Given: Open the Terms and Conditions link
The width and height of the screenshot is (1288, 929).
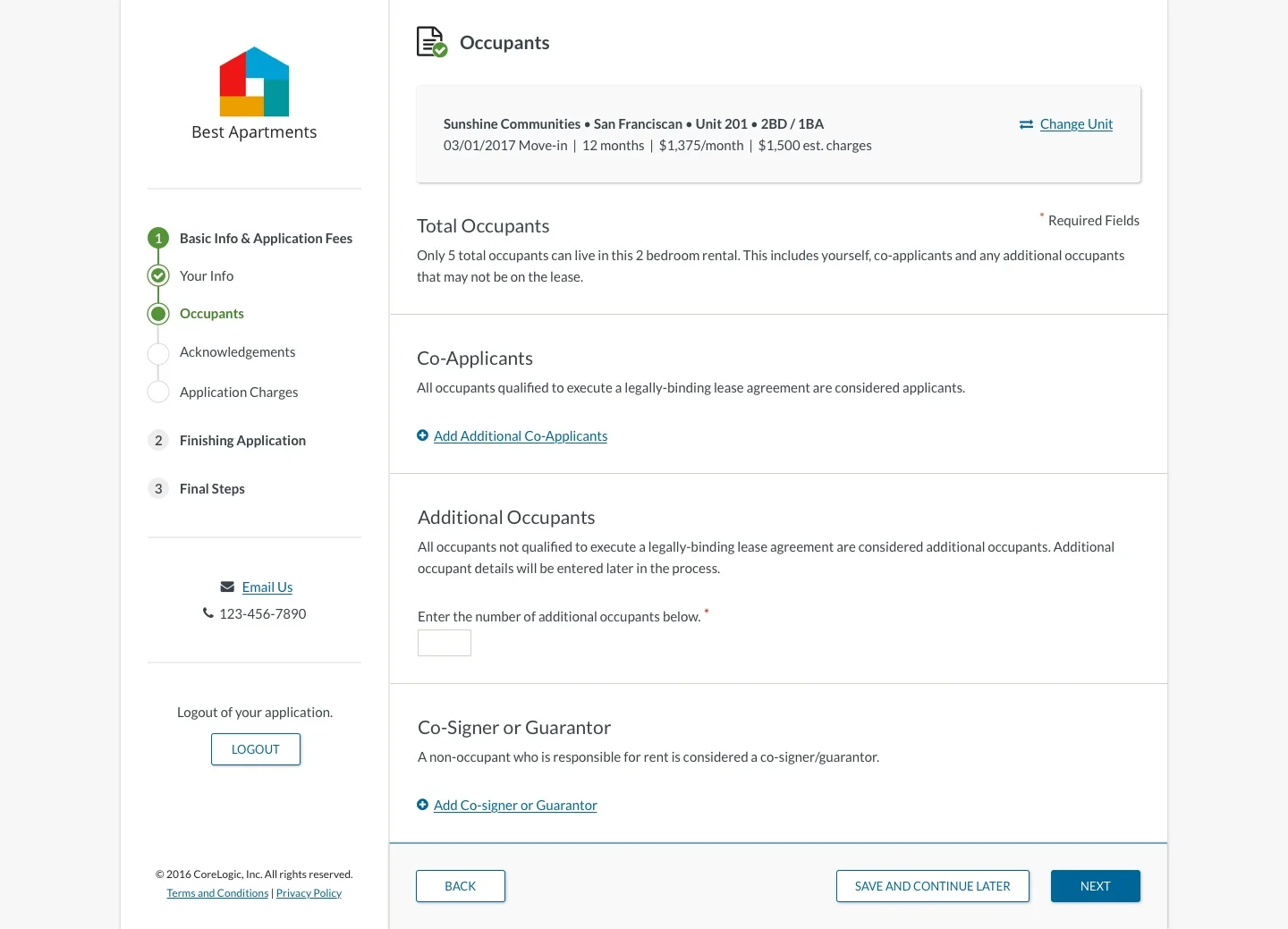Looking at the screenshot, I should tap(217, 893).
